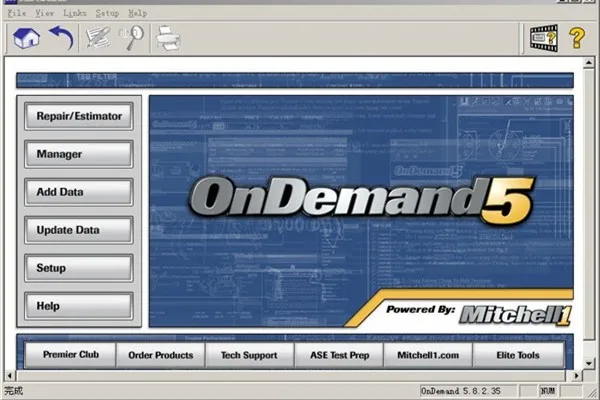Screen dimensions: 600x400
Task: Select the Add Data button
Action: (x=79, y=192)
